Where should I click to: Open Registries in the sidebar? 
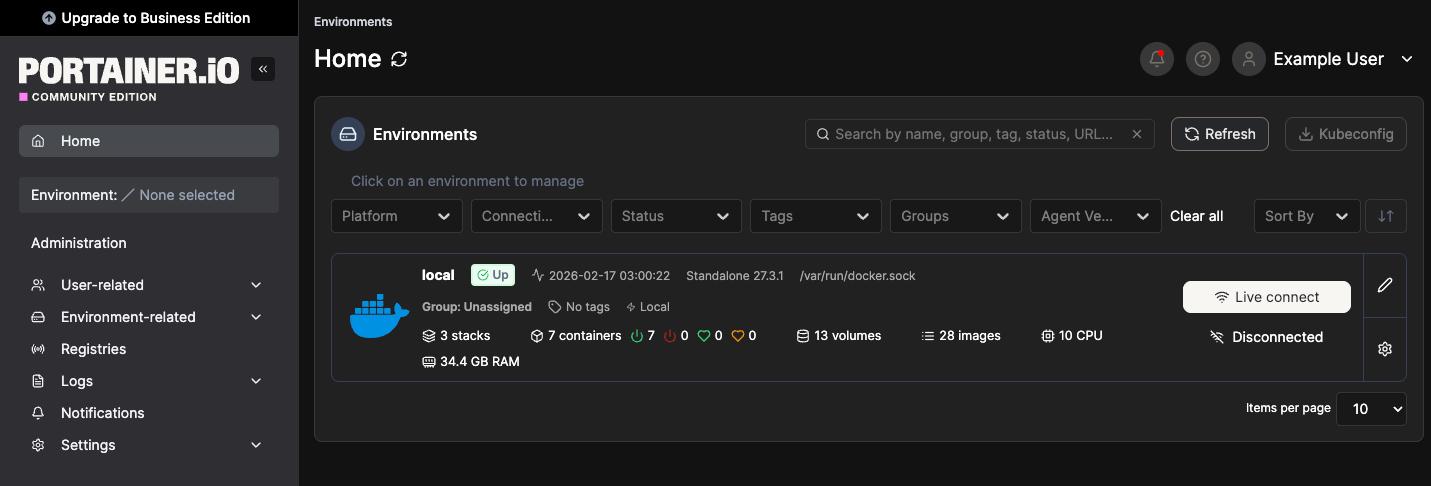(147, 349)
